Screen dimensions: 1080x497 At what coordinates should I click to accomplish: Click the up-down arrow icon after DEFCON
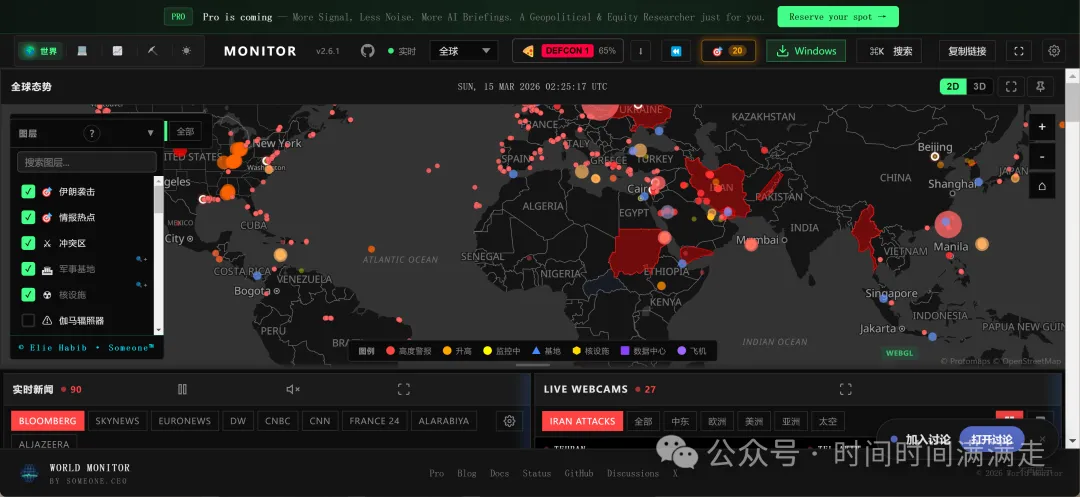641,51
